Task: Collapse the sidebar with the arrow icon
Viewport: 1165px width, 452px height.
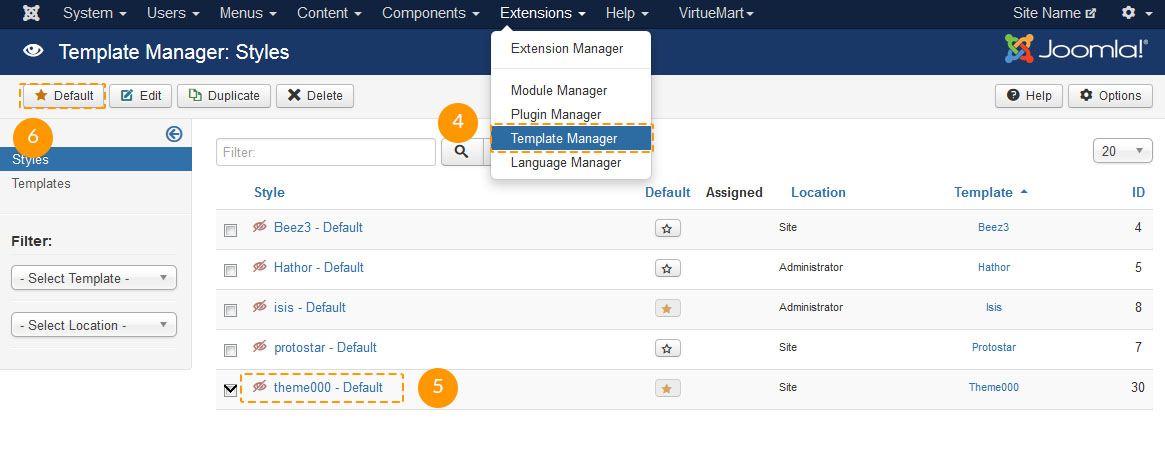Action: click(x=174, y=134)
